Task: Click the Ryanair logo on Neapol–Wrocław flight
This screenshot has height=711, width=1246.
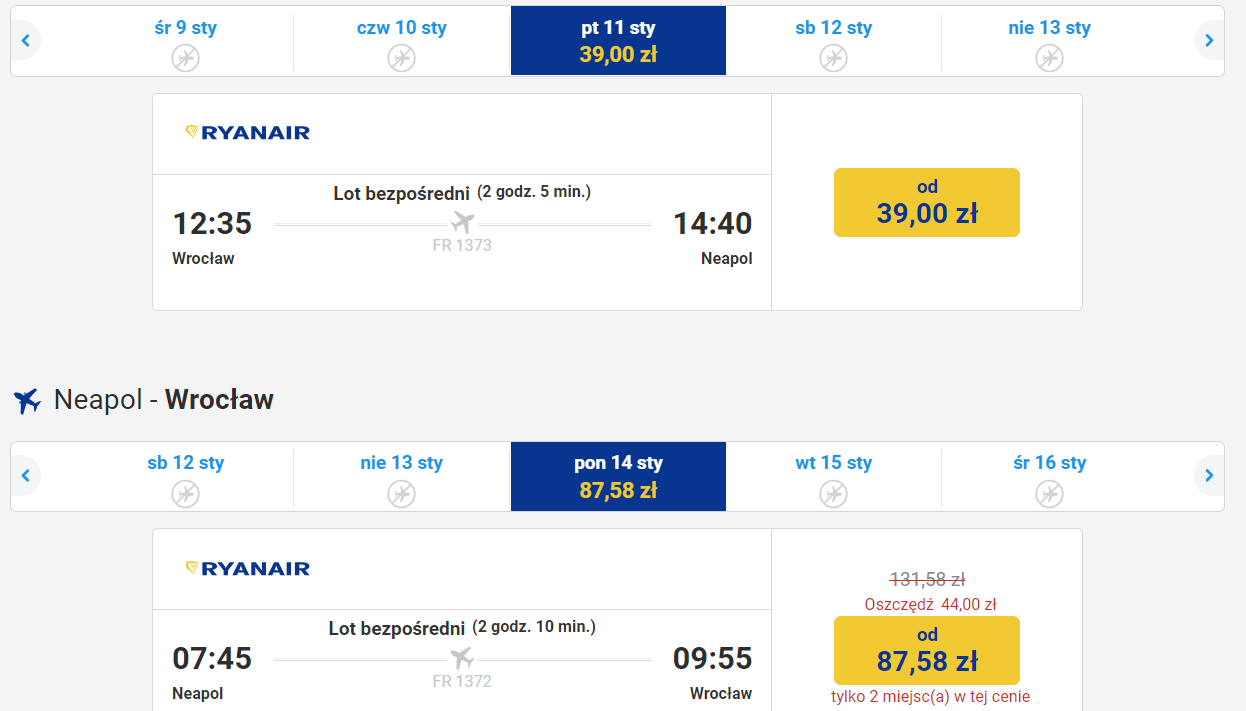Action: click(x=248, y=568)
